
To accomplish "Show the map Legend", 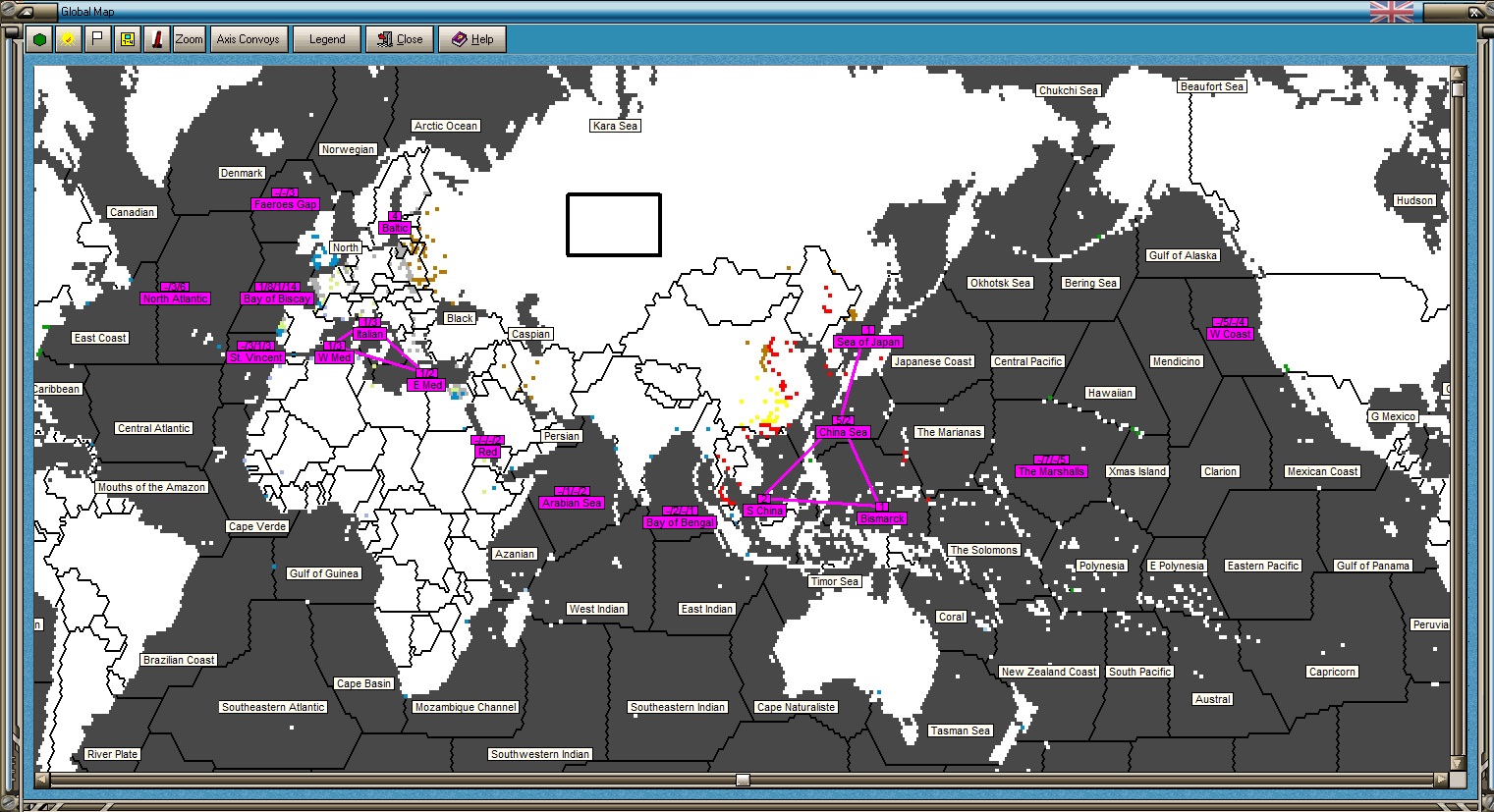I will tap(327, 39).
